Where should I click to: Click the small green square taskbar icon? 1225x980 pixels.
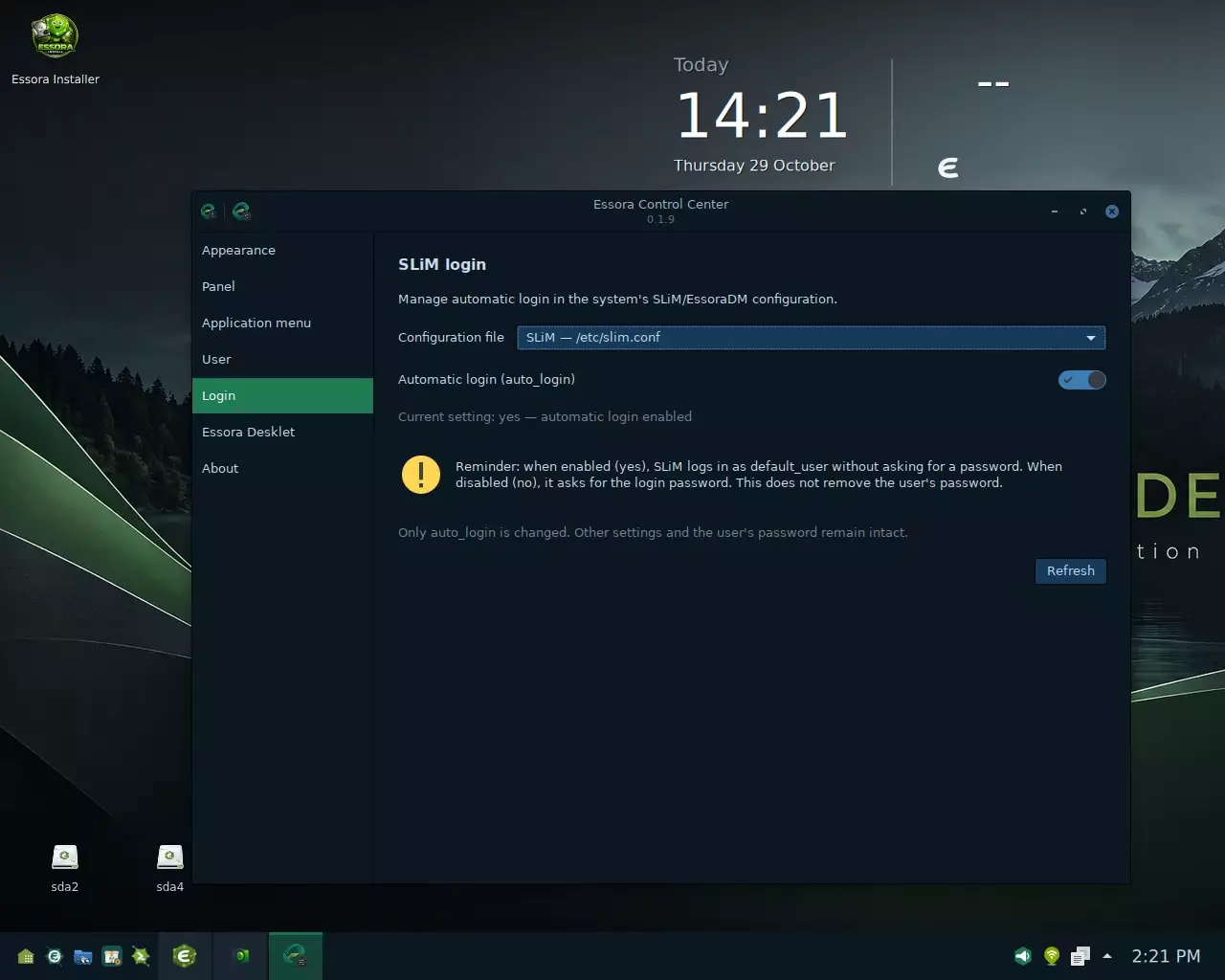click(242, 955)
